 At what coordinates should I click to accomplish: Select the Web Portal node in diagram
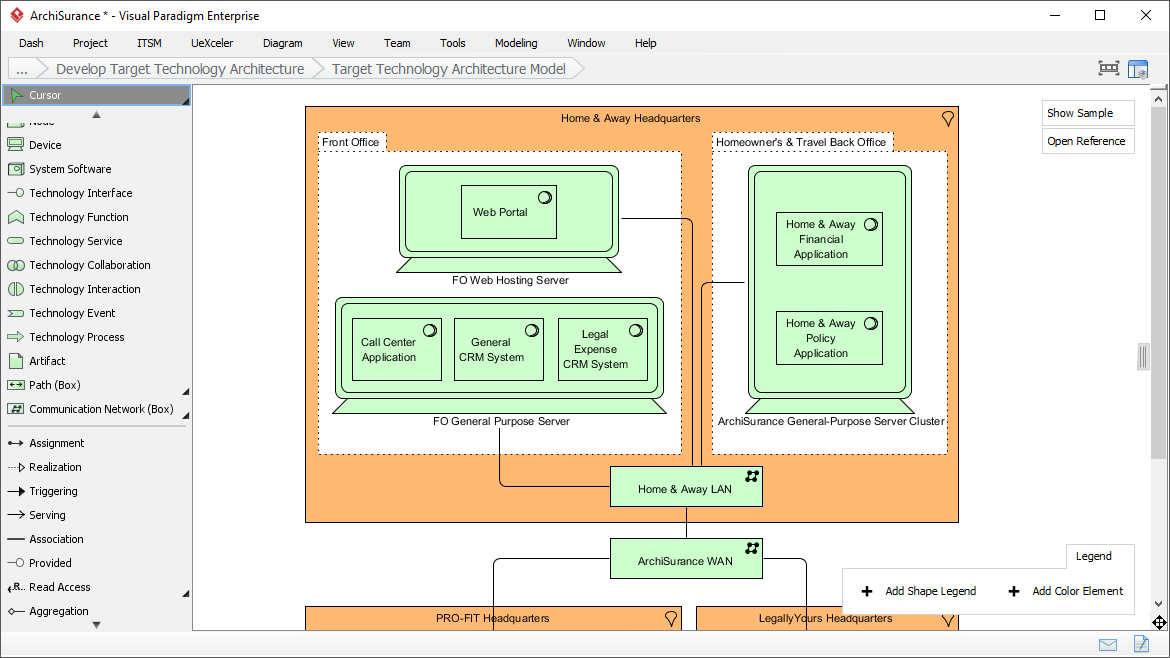(x=509, y=212)
